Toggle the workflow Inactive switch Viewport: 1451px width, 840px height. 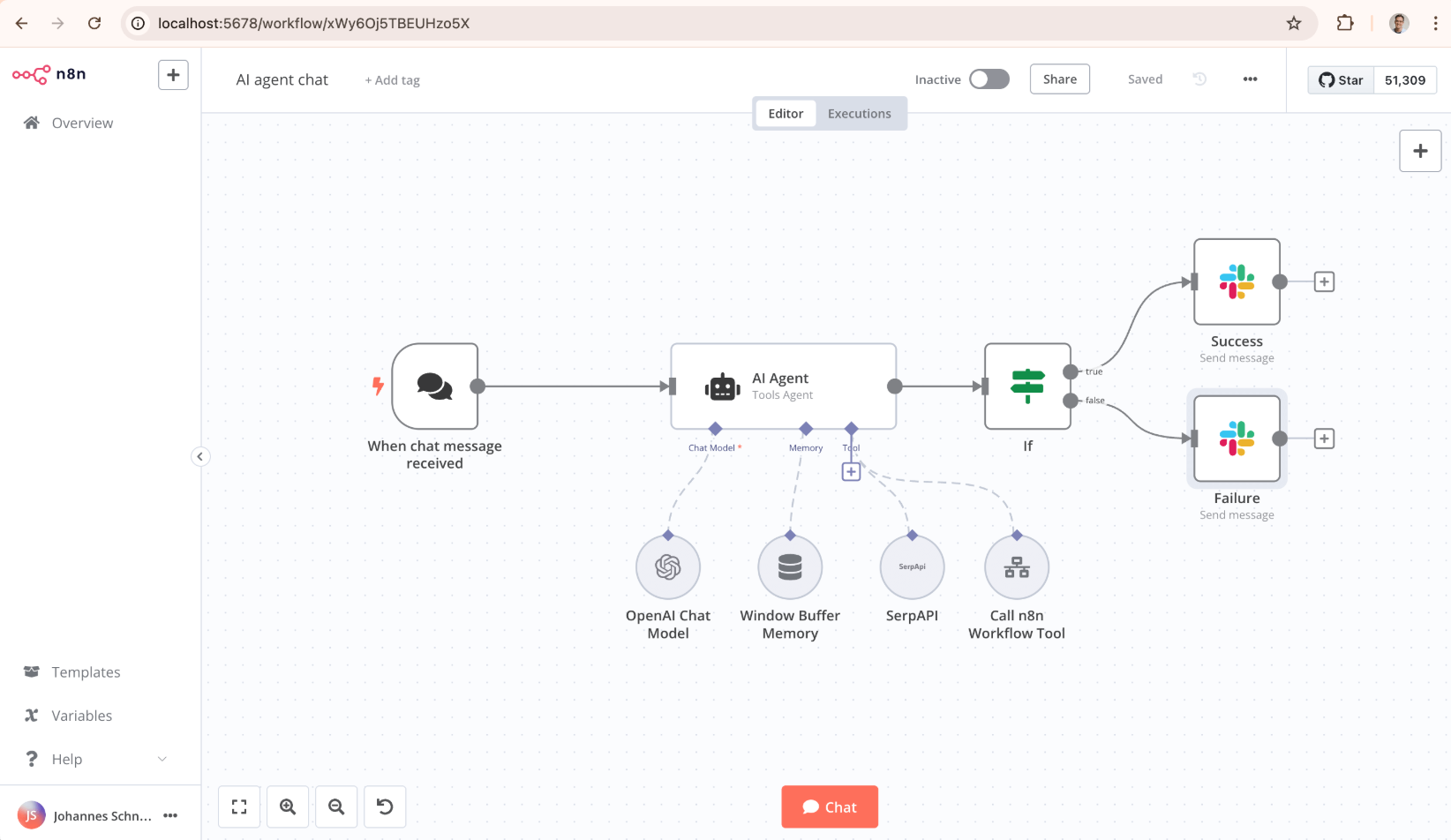pyautogui.click(x=989, y=79)
